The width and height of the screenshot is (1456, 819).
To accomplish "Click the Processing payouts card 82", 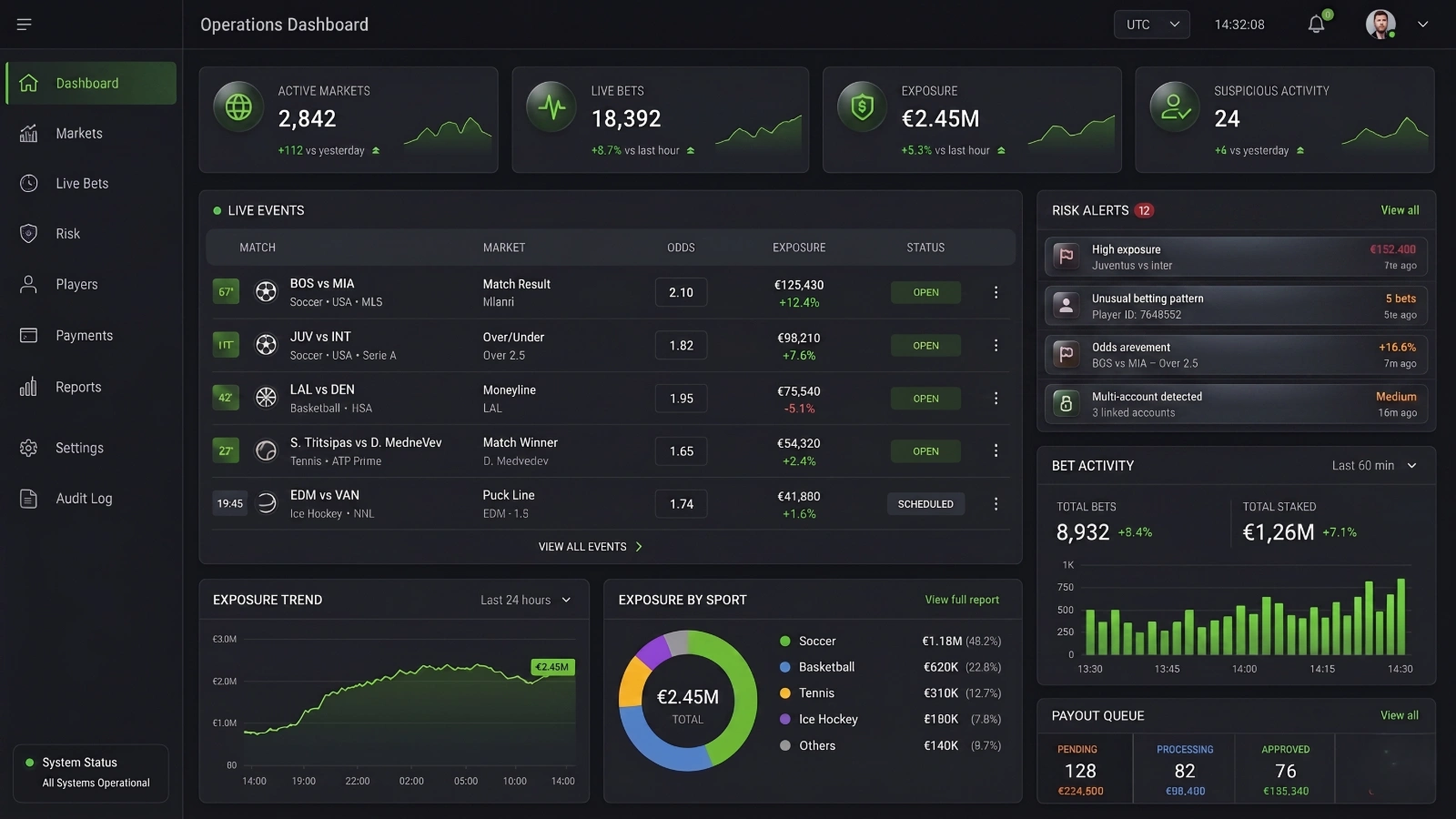I will pyautogui.click(x=1184, y=770).
